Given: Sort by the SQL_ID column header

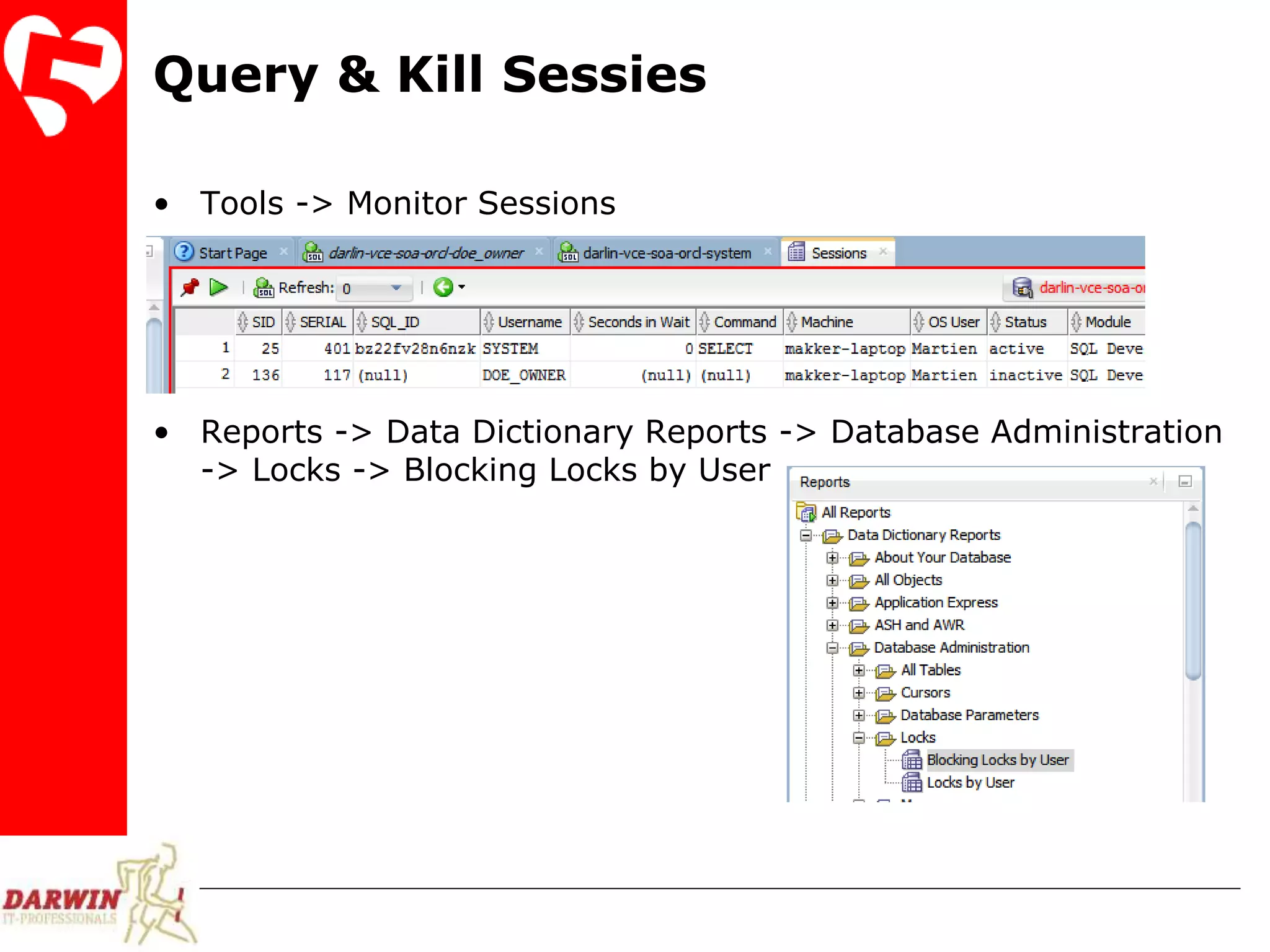Looking at the screenshot, I should coord(417,322).
